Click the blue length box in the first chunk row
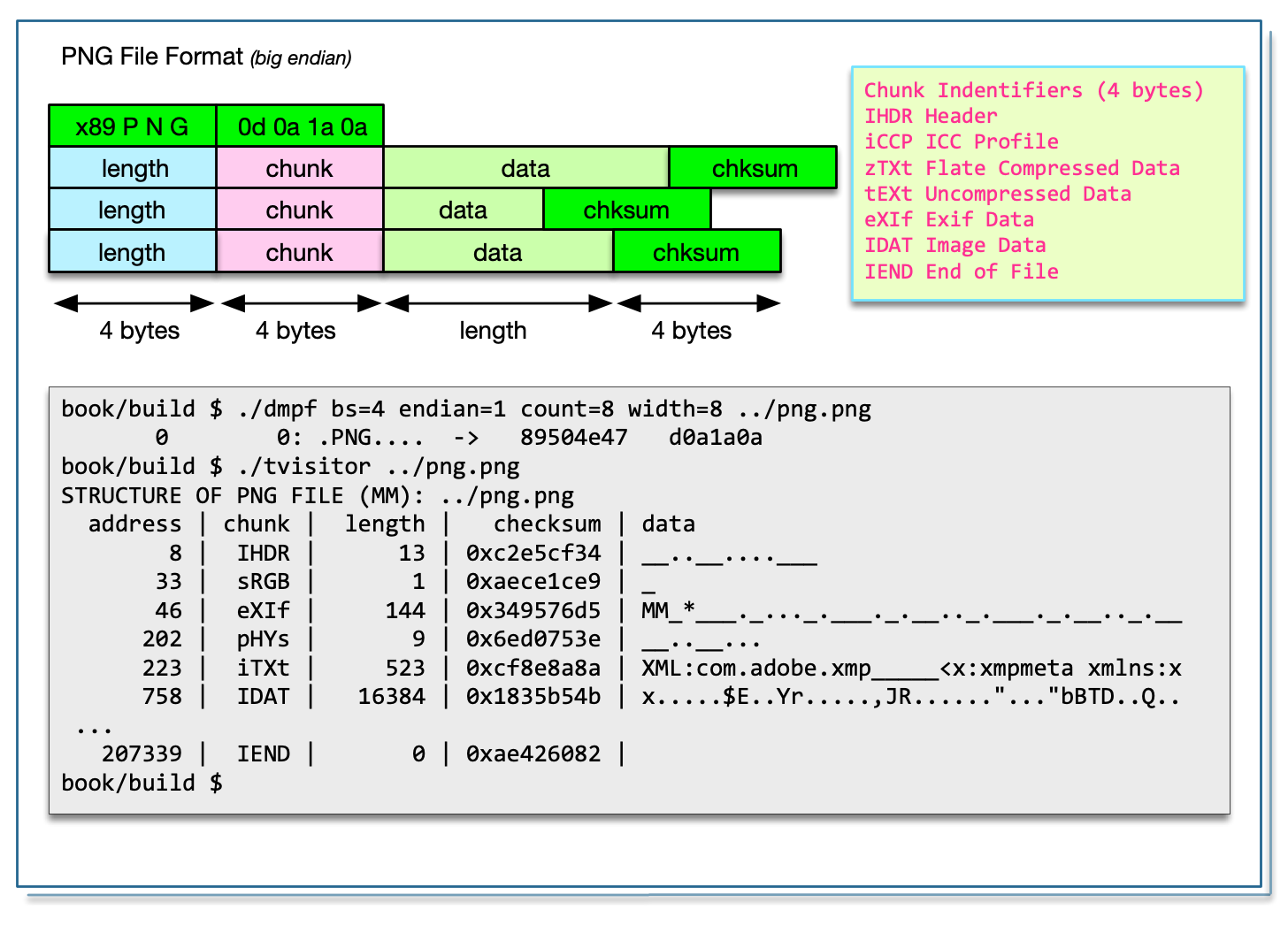Screen dimensions: 1288x933 [x=134, y=168]
